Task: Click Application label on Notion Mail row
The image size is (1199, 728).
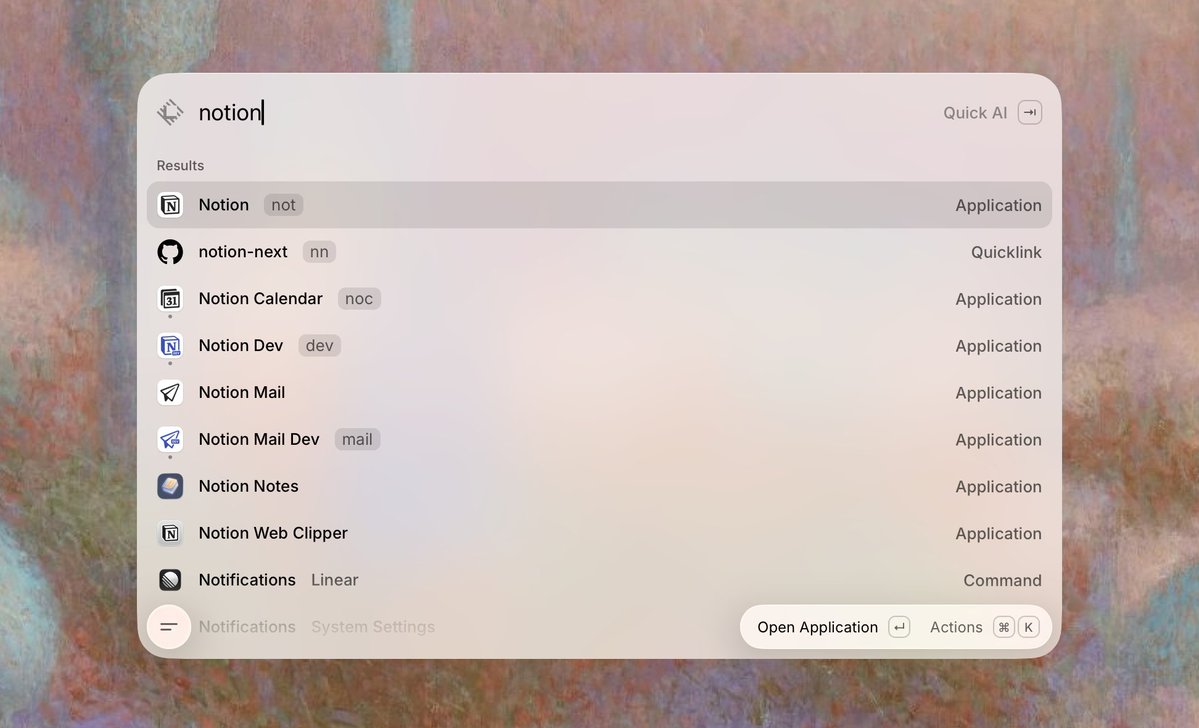Action: click(998, 393)
